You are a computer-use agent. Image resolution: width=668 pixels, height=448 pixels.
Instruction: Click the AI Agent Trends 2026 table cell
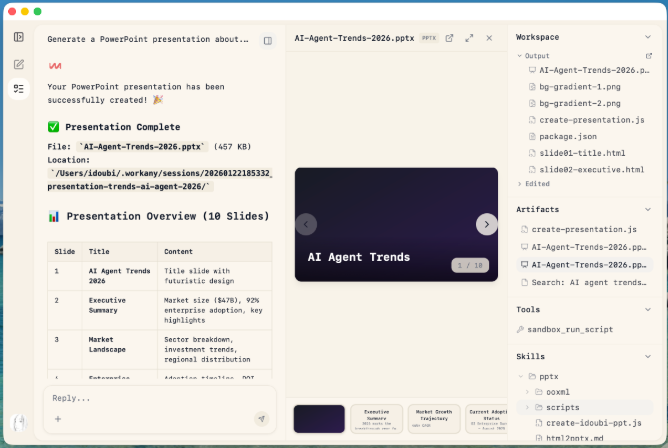119,276
